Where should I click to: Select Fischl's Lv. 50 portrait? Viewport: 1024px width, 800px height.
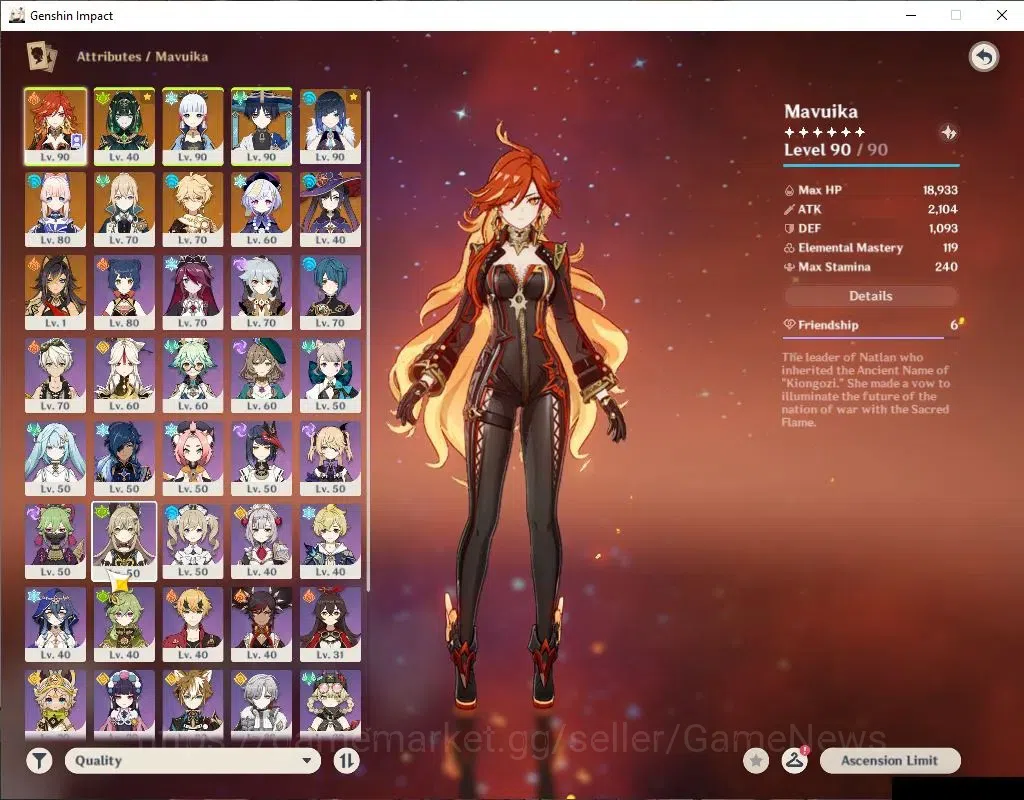coord(330,458)
